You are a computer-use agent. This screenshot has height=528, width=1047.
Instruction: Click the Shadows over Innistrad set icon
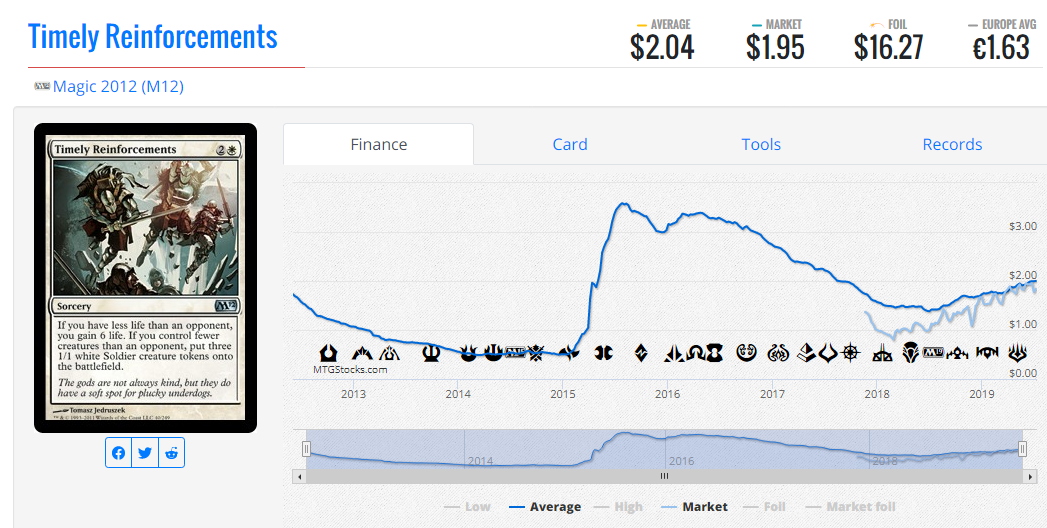[696, 352]
